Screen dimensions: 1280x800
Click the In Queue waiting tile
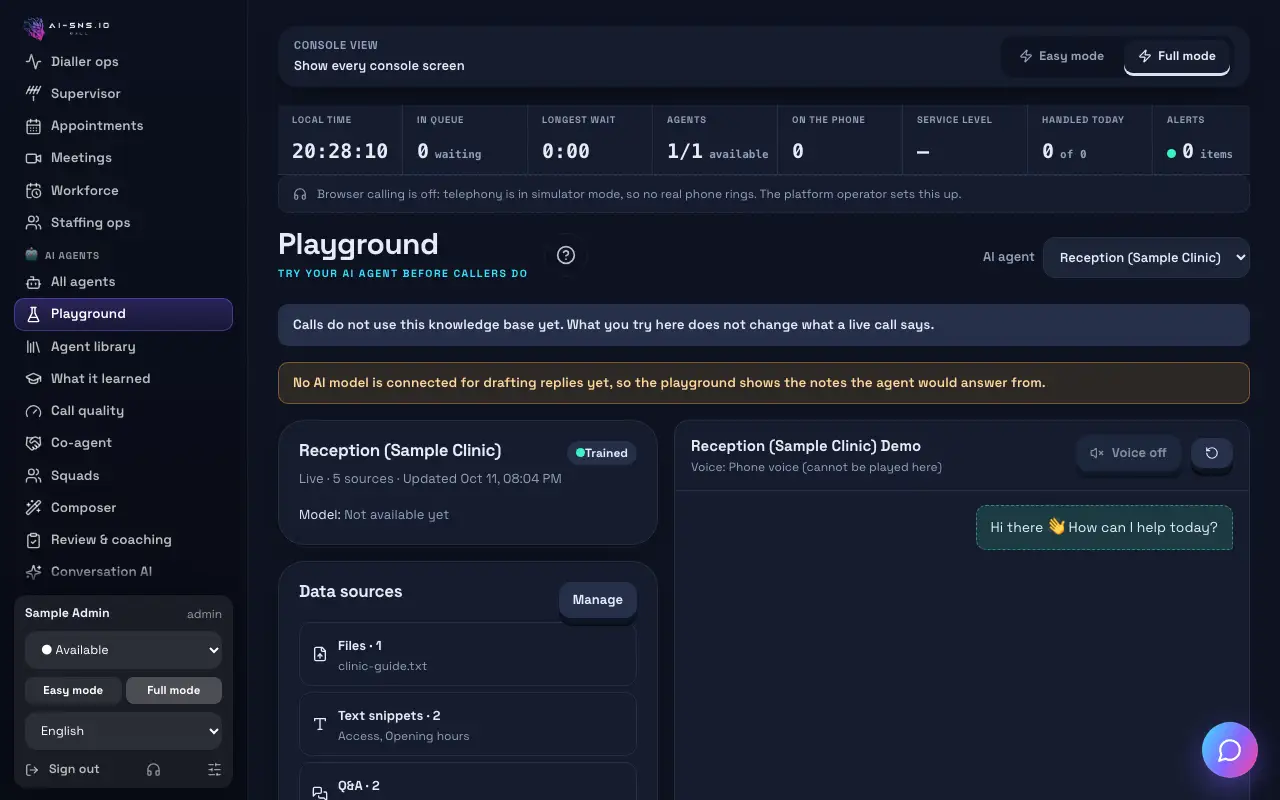click(465, 140)
